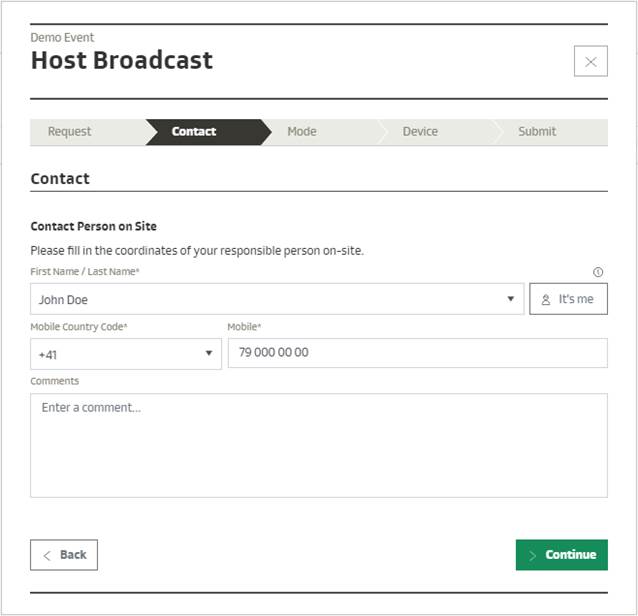Click the Back button
638x616 pixels.
(x=64, y=555)
